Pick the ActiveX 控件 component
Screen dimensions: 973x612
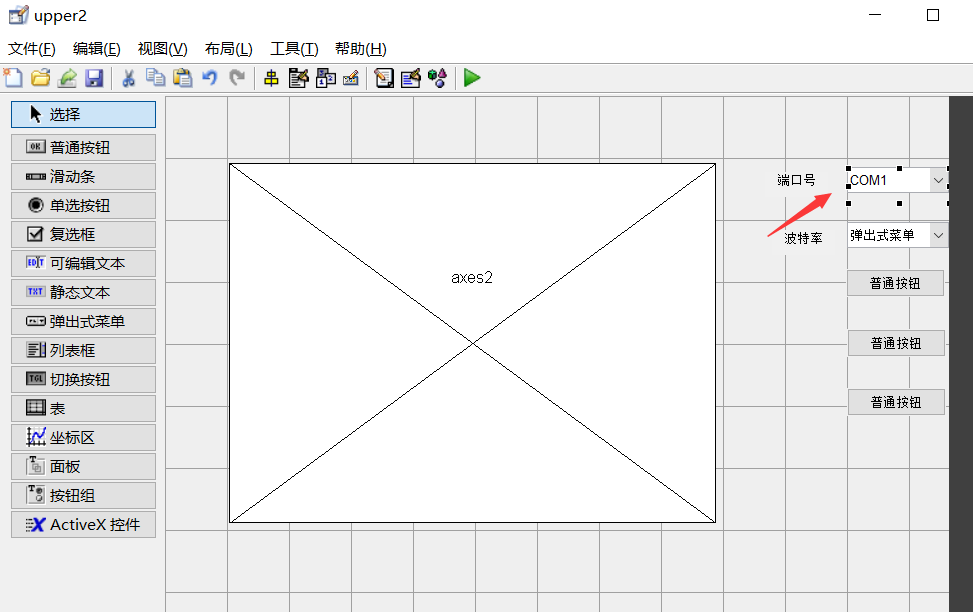click(83, 524)
